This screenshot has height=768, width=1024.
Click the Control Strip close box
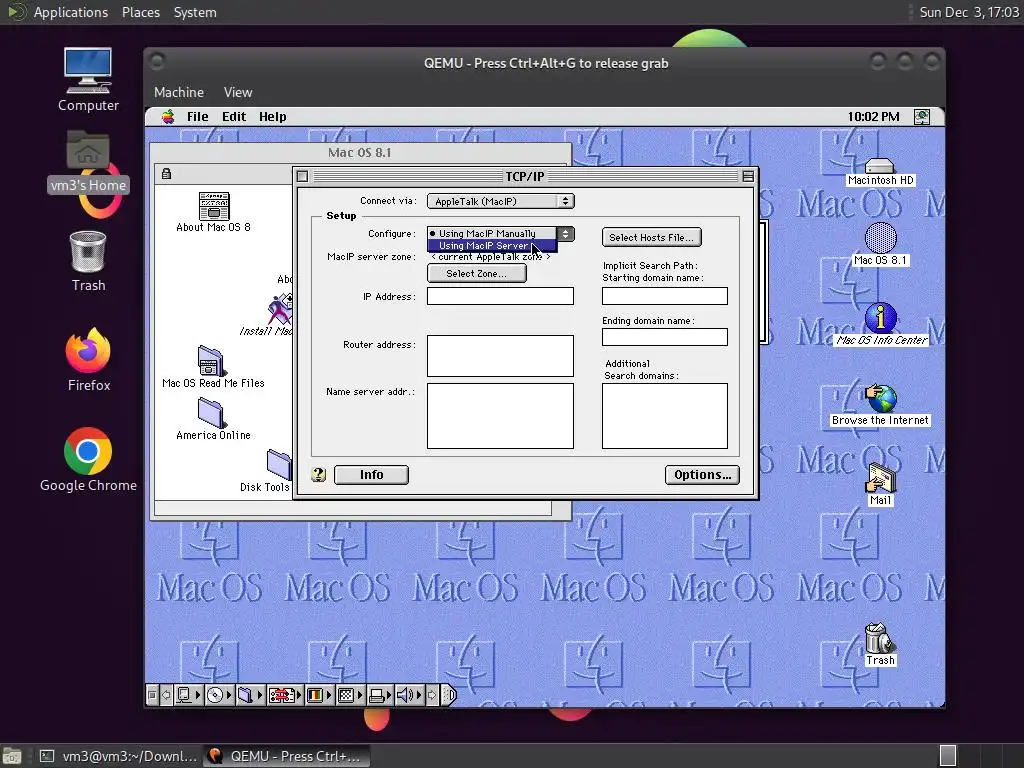pos(152,696)
